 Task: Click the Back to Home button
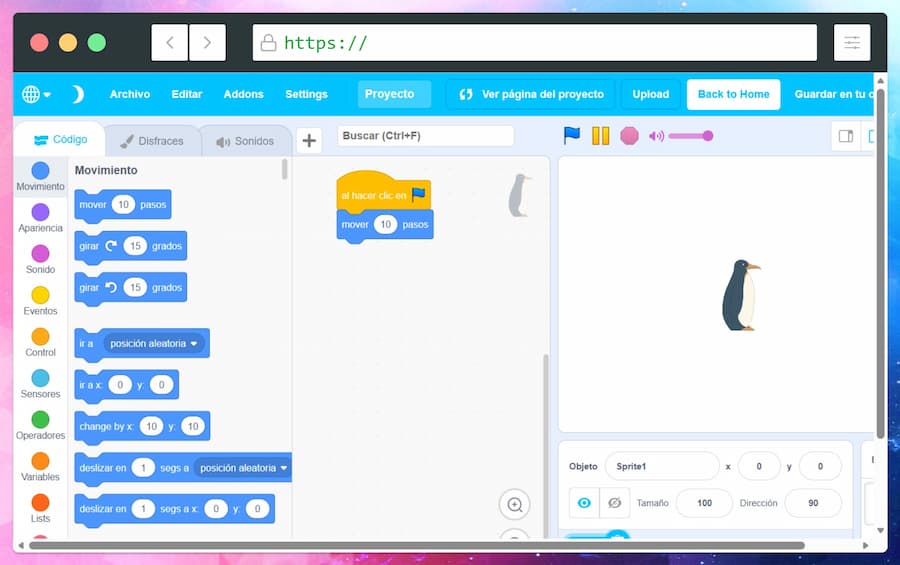(733, 94)
